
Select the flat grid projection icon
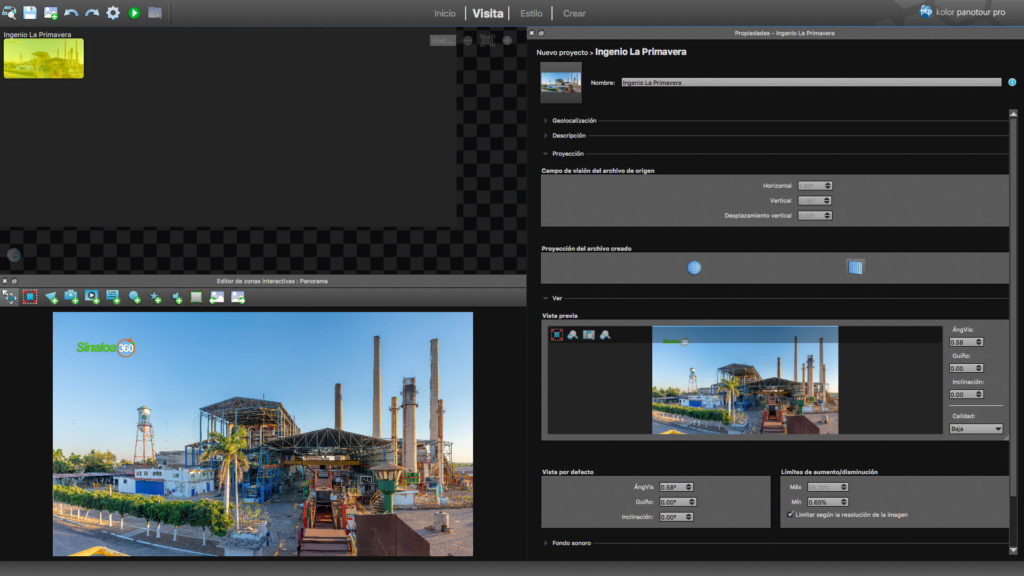855,267
